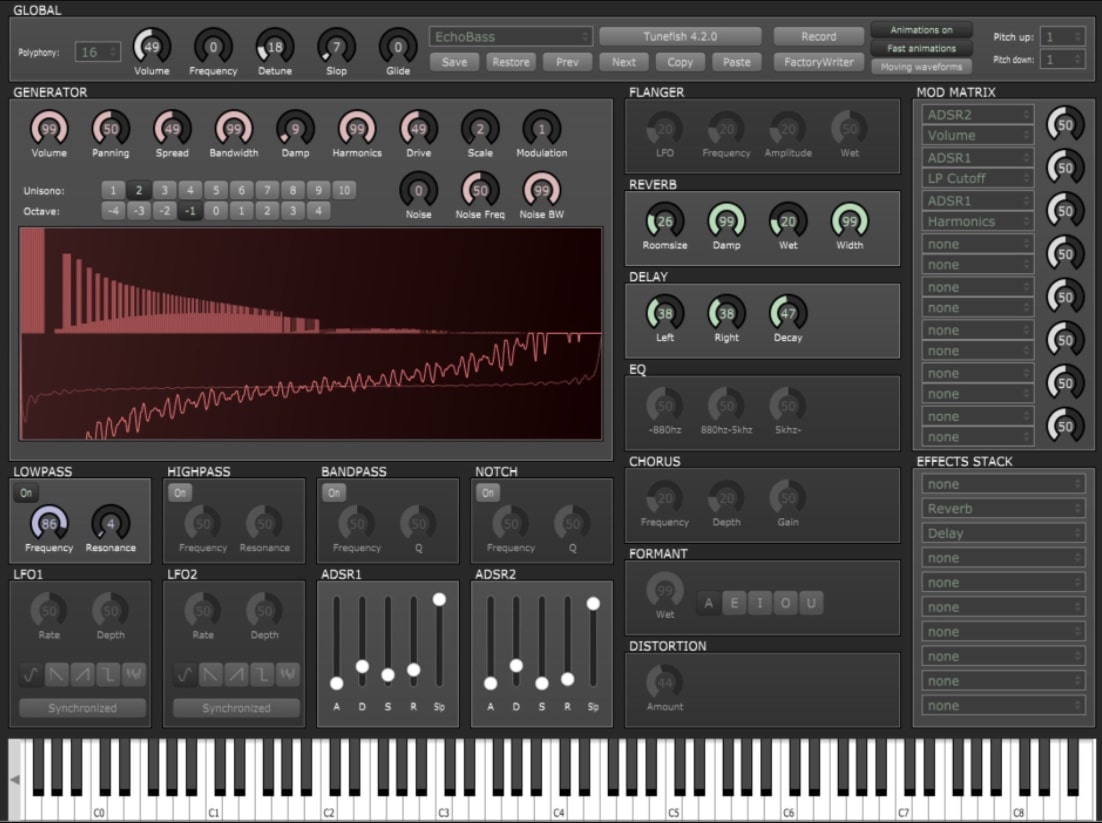Screen dimensions: 1102x823
Task: Open the EchoBass preset dropdown
Action: pos(510,35)
